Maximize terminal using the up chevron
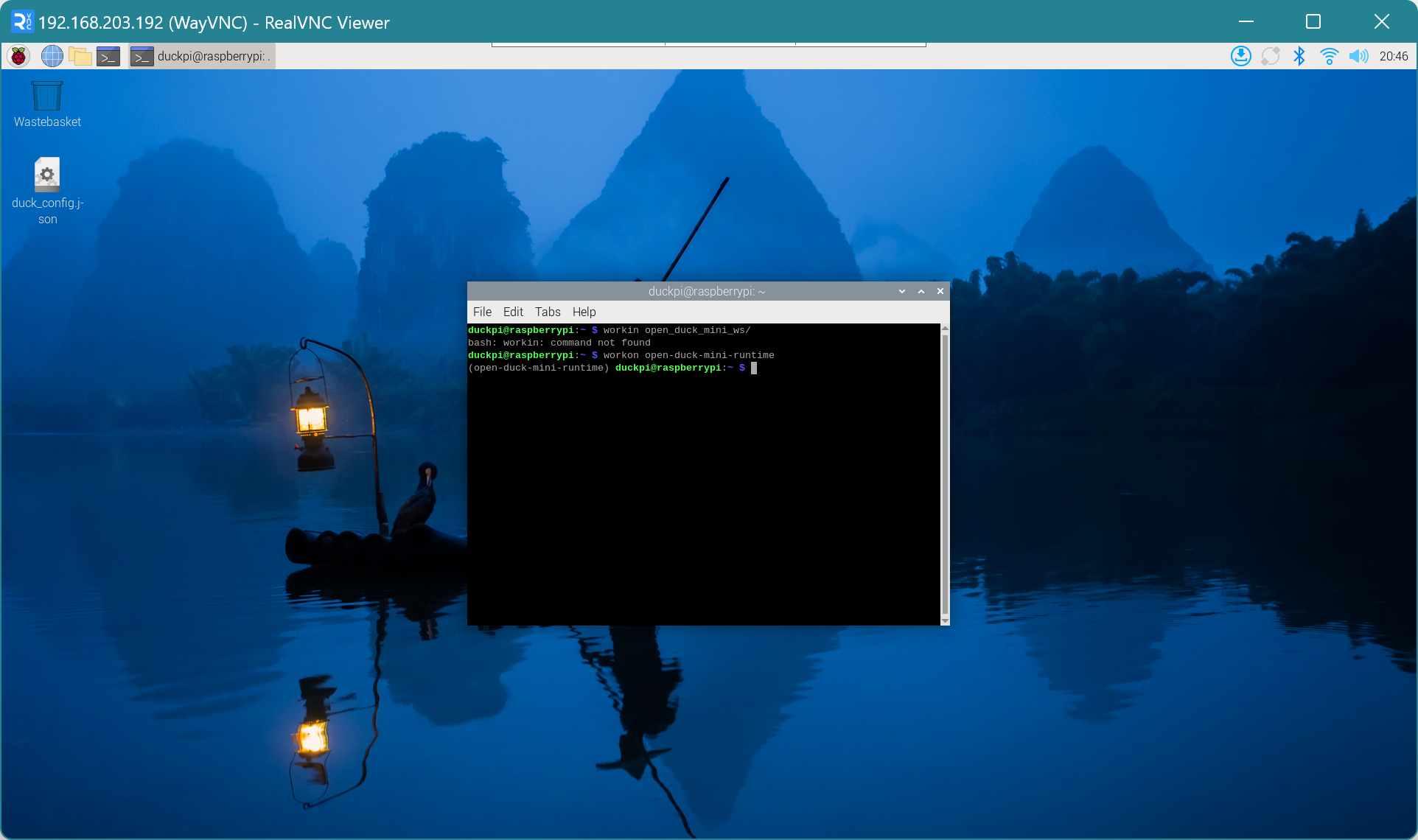Screen dimensions: 1418x840 click(921, 291)
